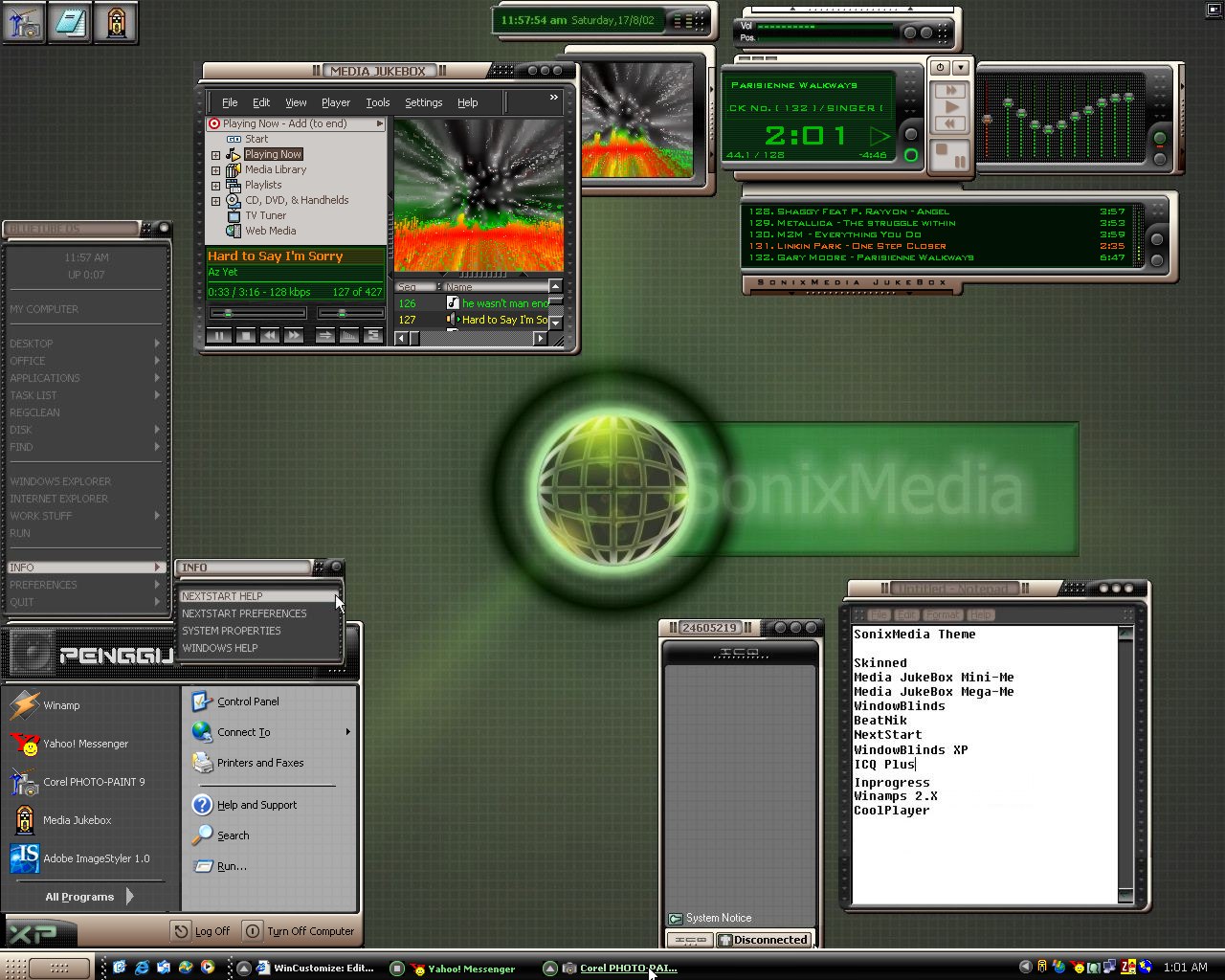The image size is (1225, 980).
Task: Click the Vol bar on the mini player
Action: point(825,27)
